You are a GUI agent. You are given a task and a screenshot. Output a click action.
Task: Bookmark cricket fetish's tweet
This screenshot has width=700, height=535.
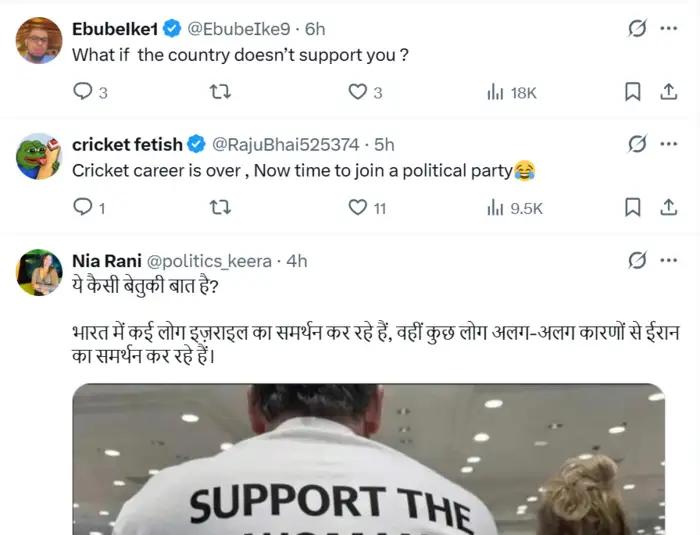(632, 207)
